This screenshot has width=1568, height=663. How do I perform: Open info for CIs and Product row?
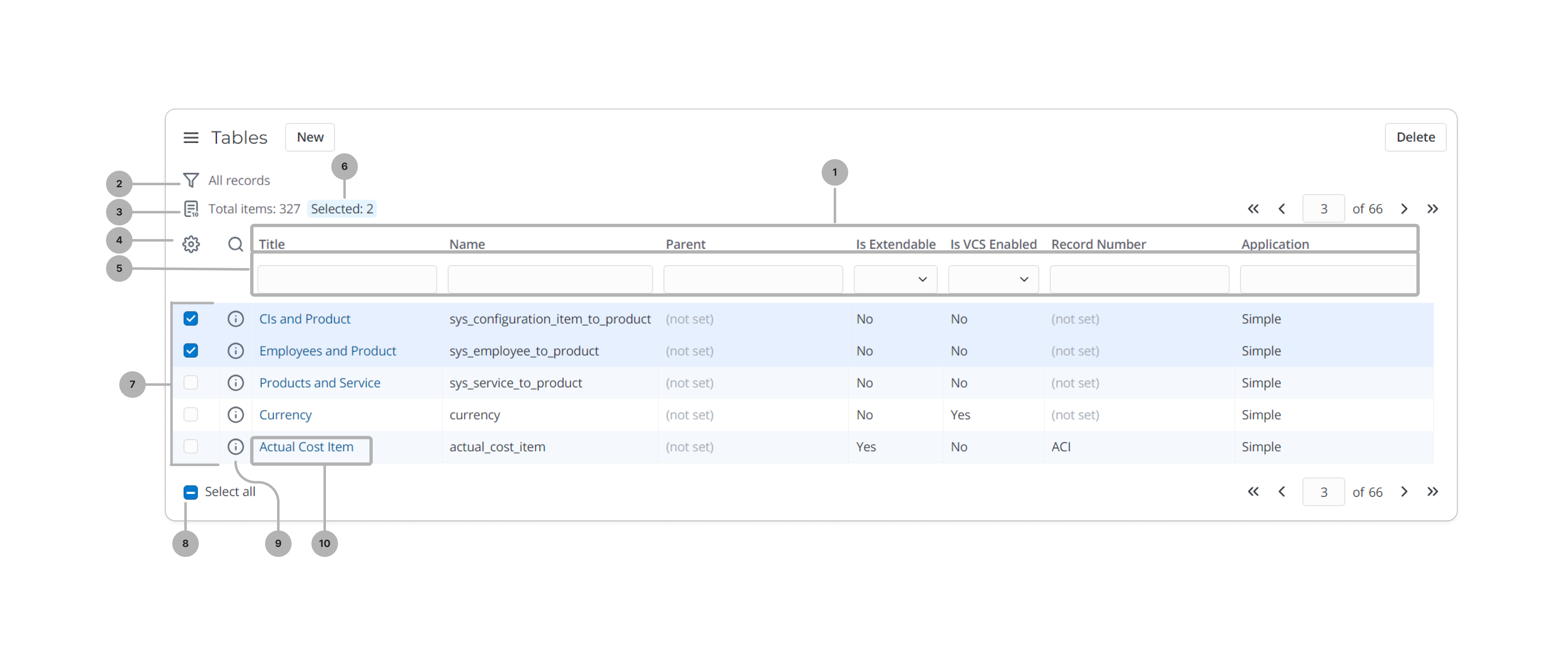pyautogui.click(x=235, y=319)
